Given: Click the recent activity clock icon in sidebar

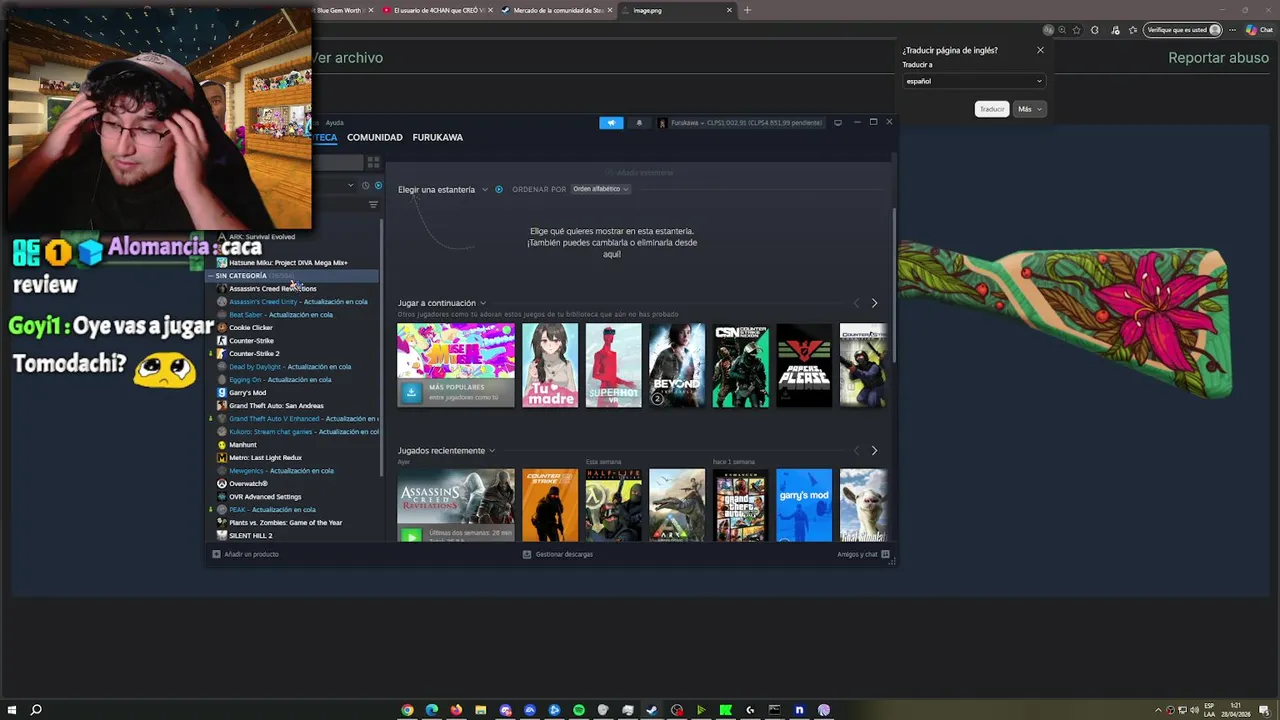Looking at the screenshot, I should click(x=365, y=185).
